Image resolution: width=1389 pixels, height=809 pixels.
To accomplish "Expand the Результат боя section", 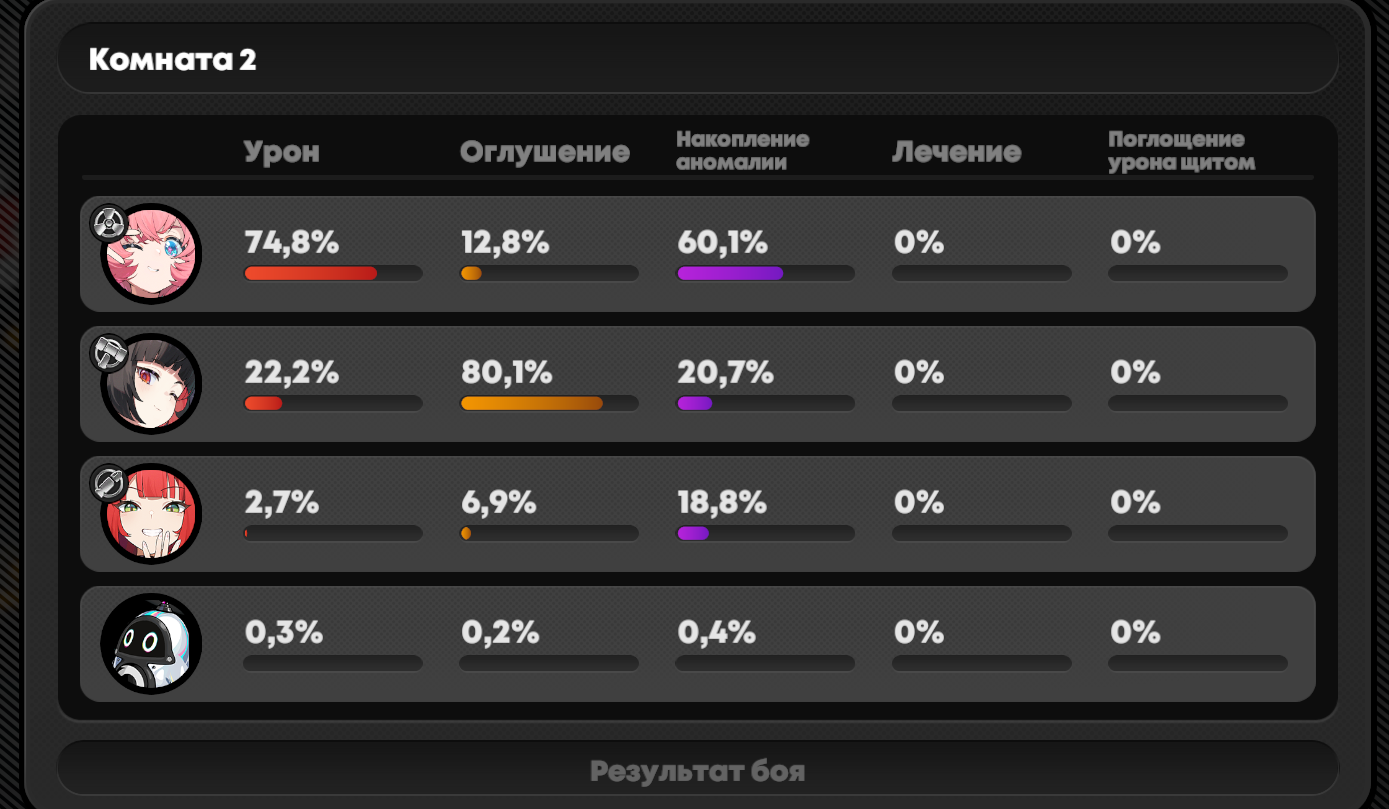I will [697, 771].
